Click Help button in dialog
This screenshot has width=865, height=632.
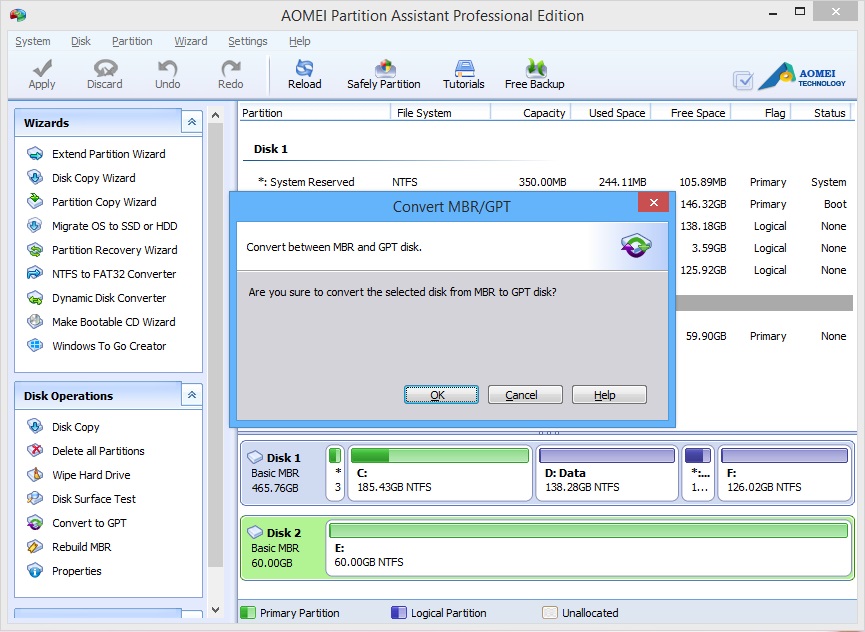609,395
